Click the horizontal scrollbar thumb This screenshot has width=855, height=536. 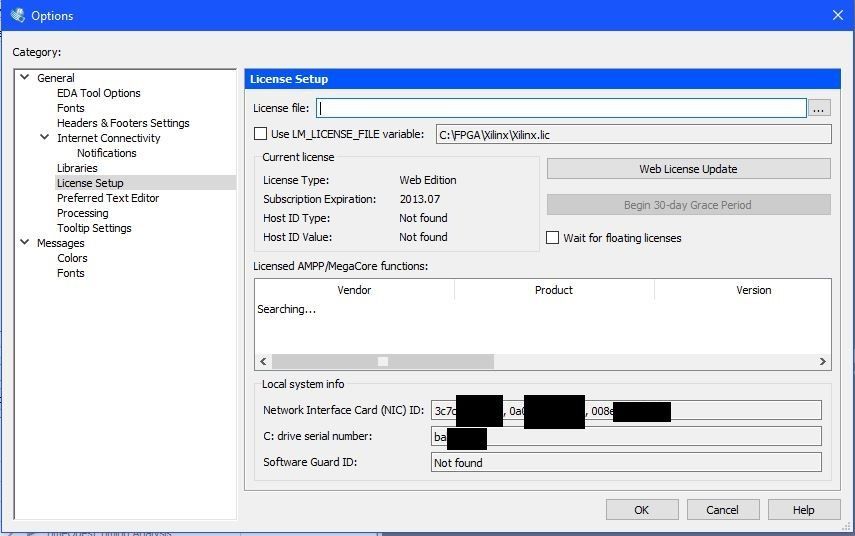coord(383,362)
